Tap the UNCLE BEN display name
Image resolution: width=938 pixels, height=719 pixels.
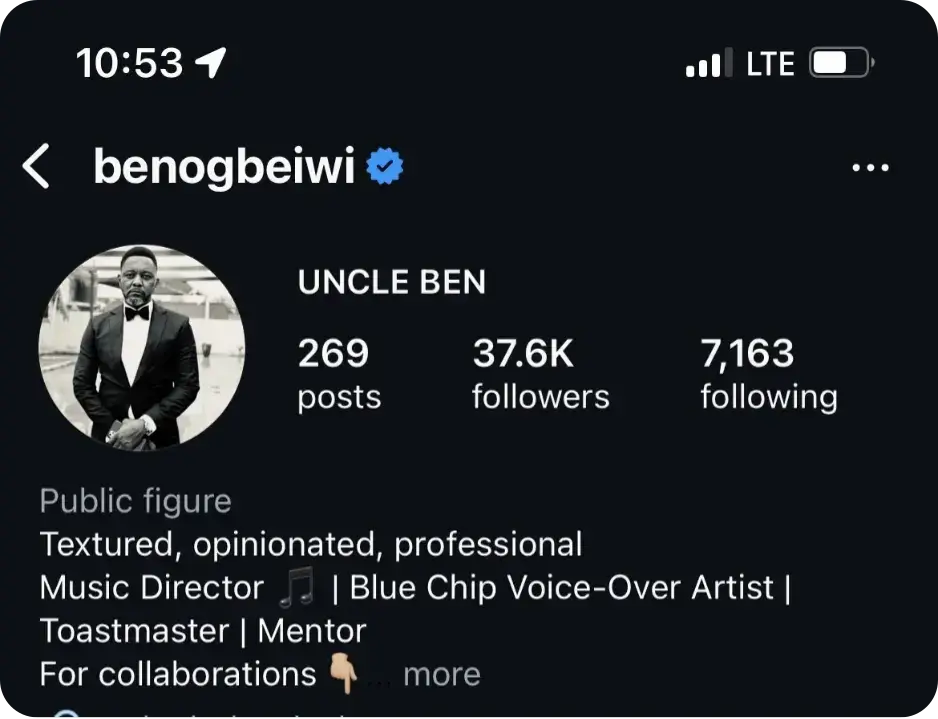pos(391,283)
